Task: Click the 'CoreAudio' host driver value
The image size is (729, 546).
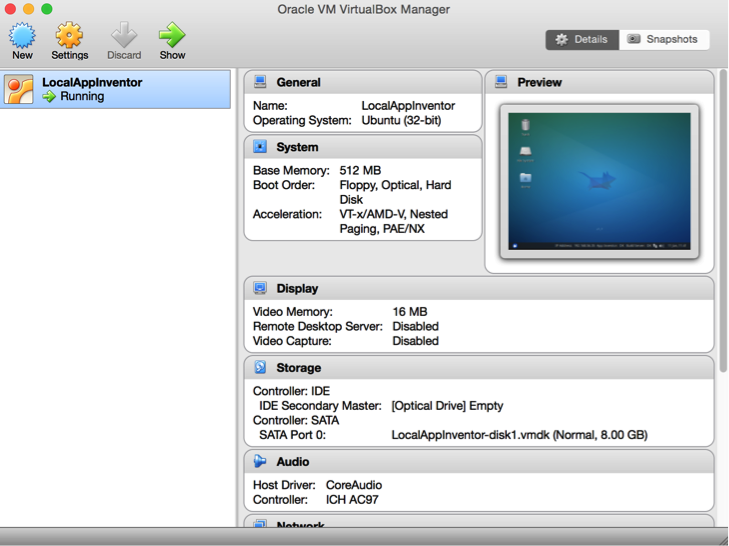Action: point(354,485)
